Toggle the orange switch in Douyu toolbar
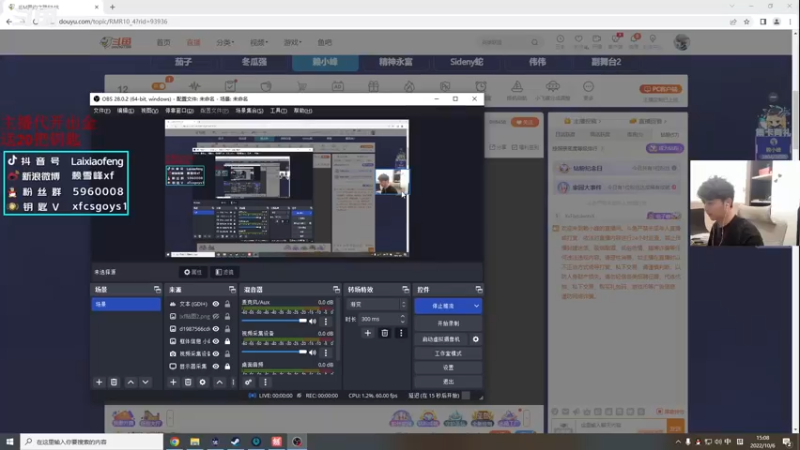Screen dimensions: 800x450 159,86
